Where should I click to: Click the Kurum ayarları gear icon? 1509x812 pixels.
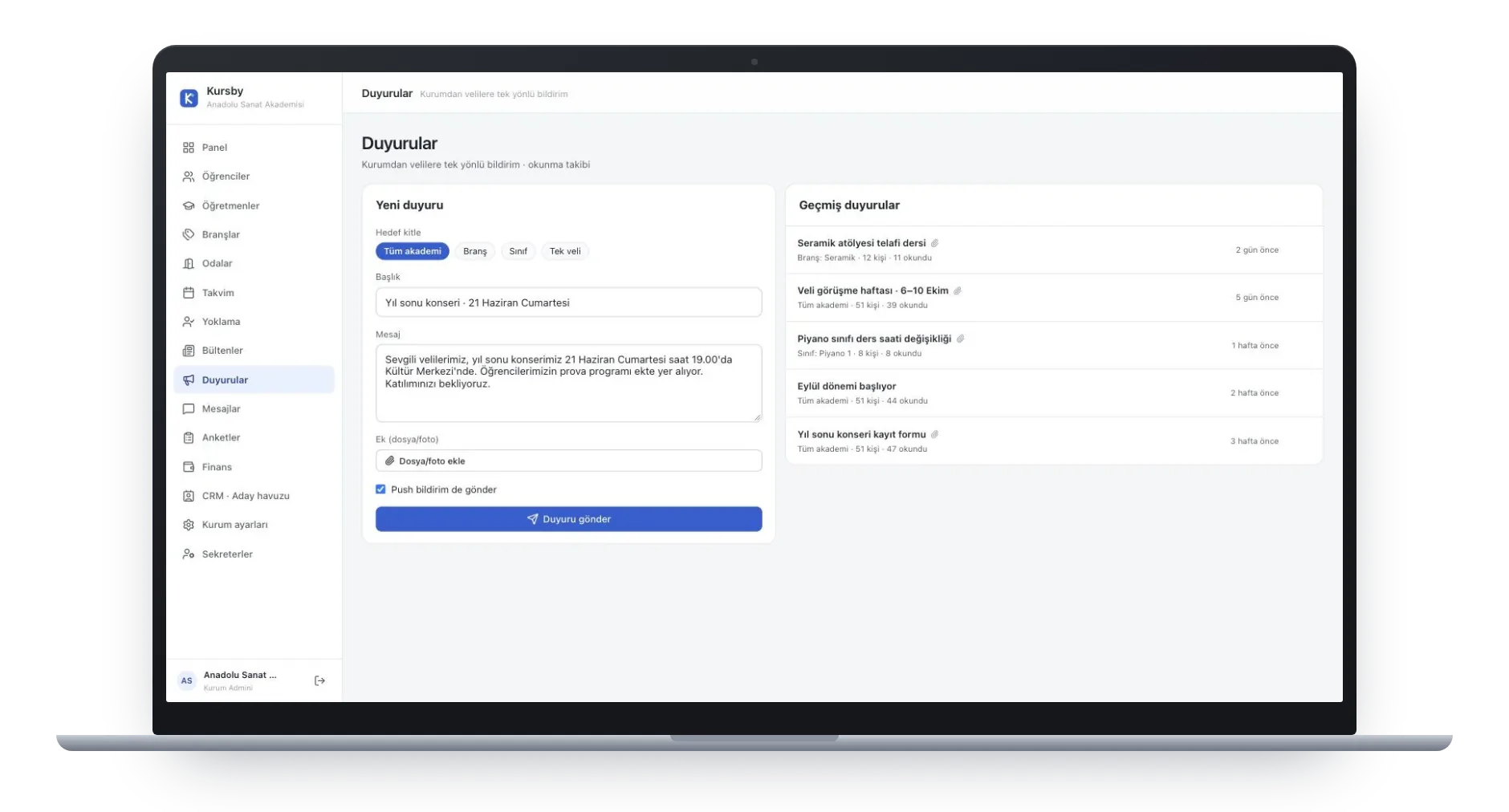189,525
